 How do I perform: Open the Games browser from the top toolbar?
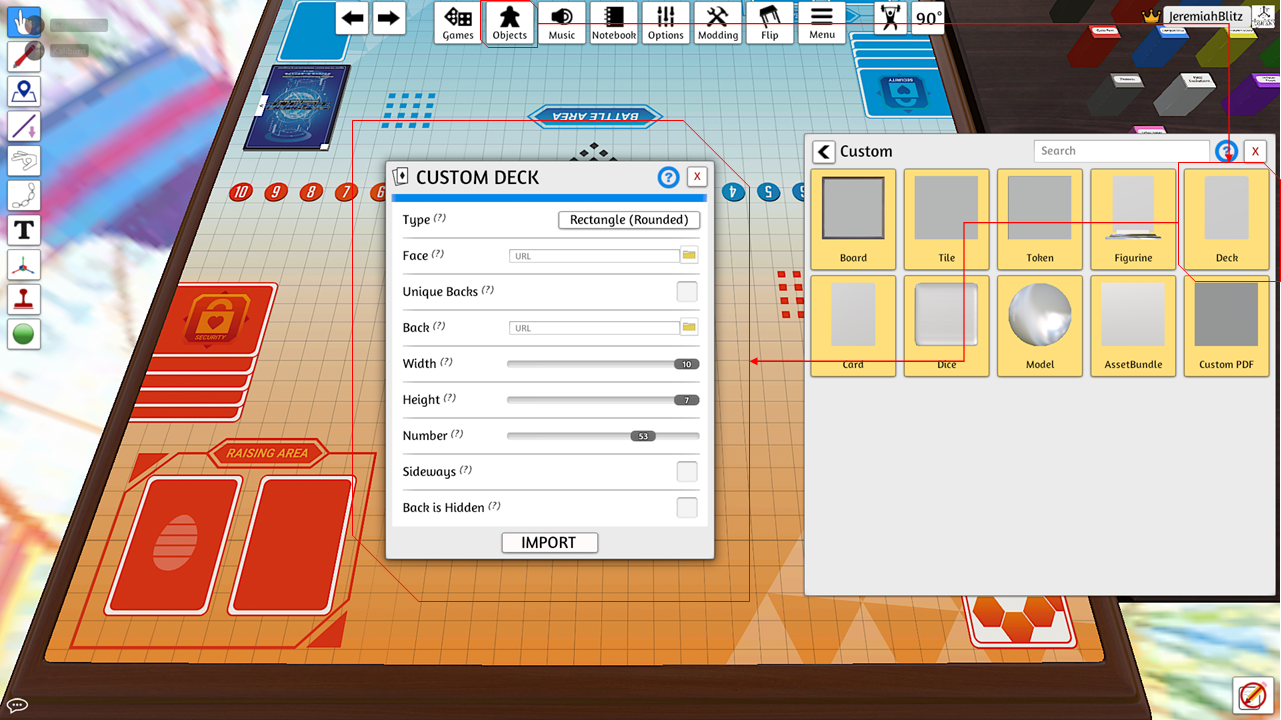(x=457, y=22)
